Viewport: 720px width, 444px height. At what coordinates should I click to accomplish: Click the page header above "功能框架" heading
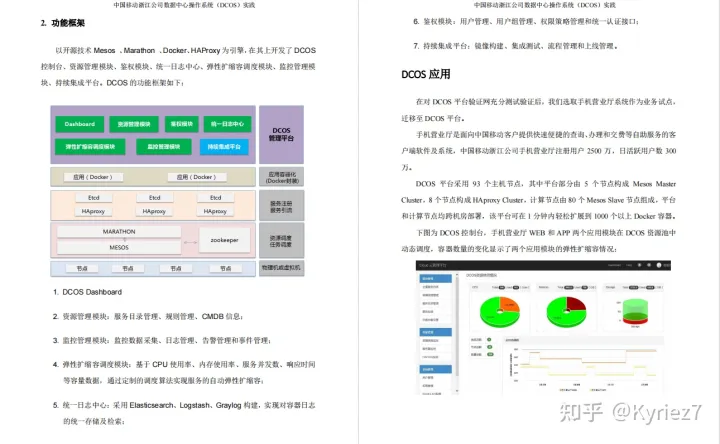184,5
